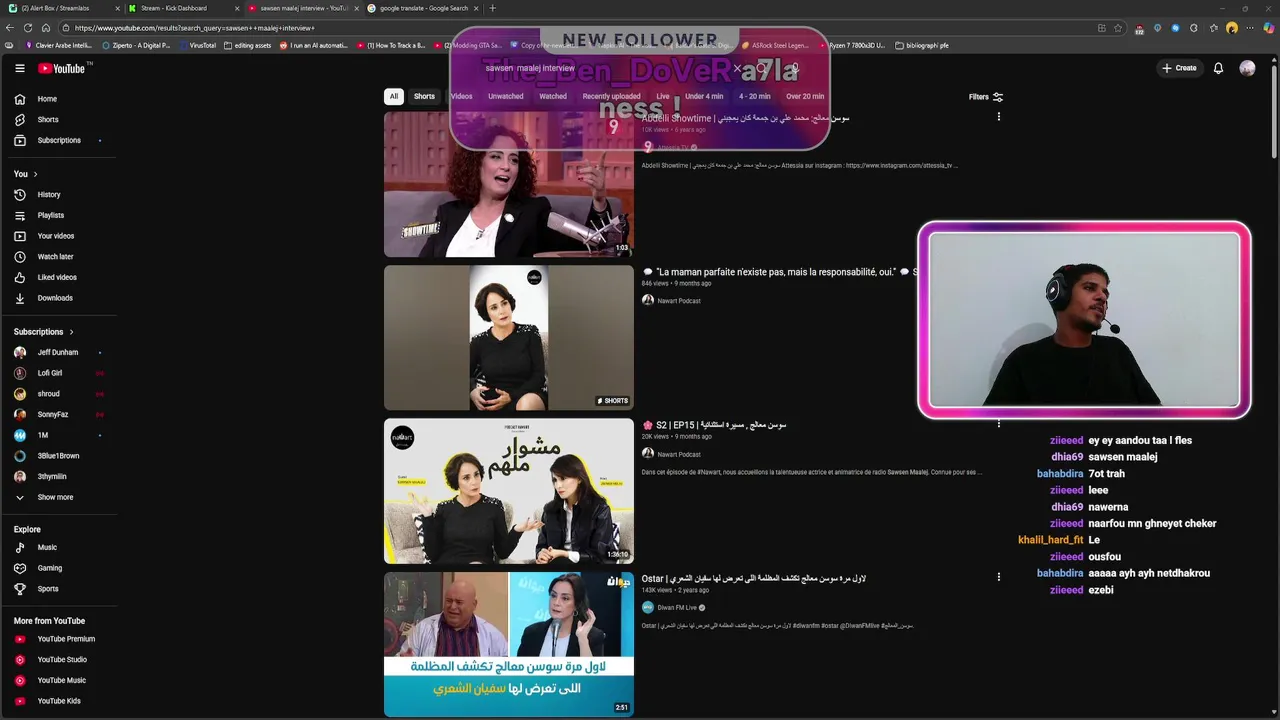Open the browser favorites hub icon
1280x720 pixels.
[1212, 28]
